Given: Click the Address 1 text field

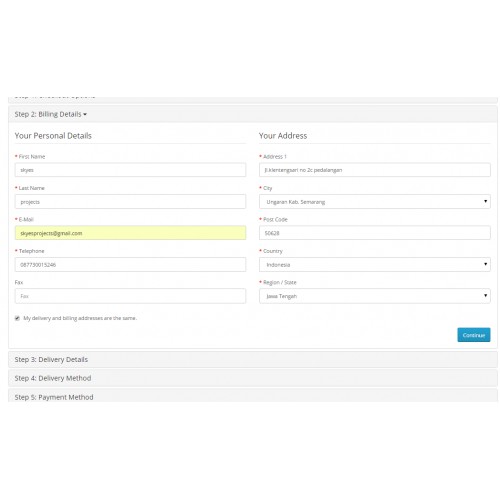Looking at the screenshot, I should click(375, 170).
